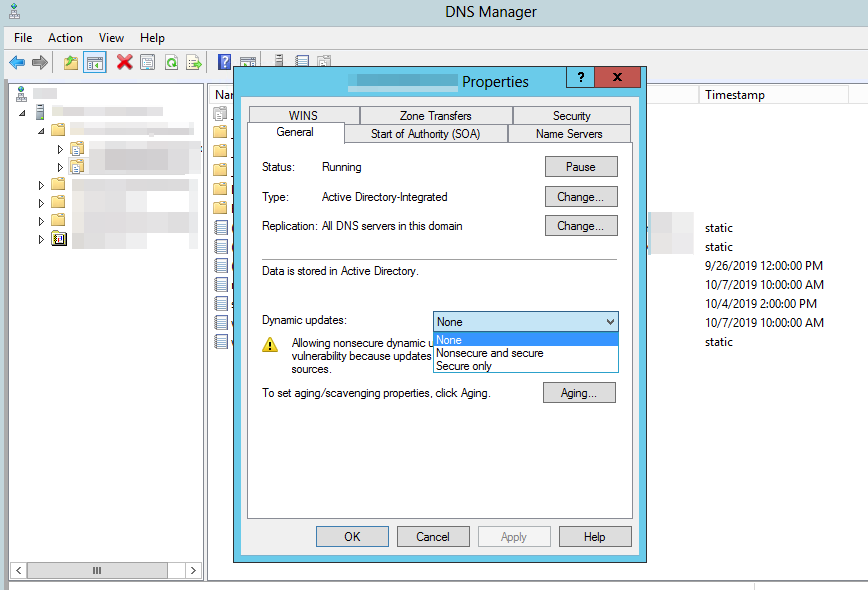Image resolution: width=868 pixels, height=590 pixels.
Task: Click the New Record notebook toolbar icon
Action: pos(302,60)
